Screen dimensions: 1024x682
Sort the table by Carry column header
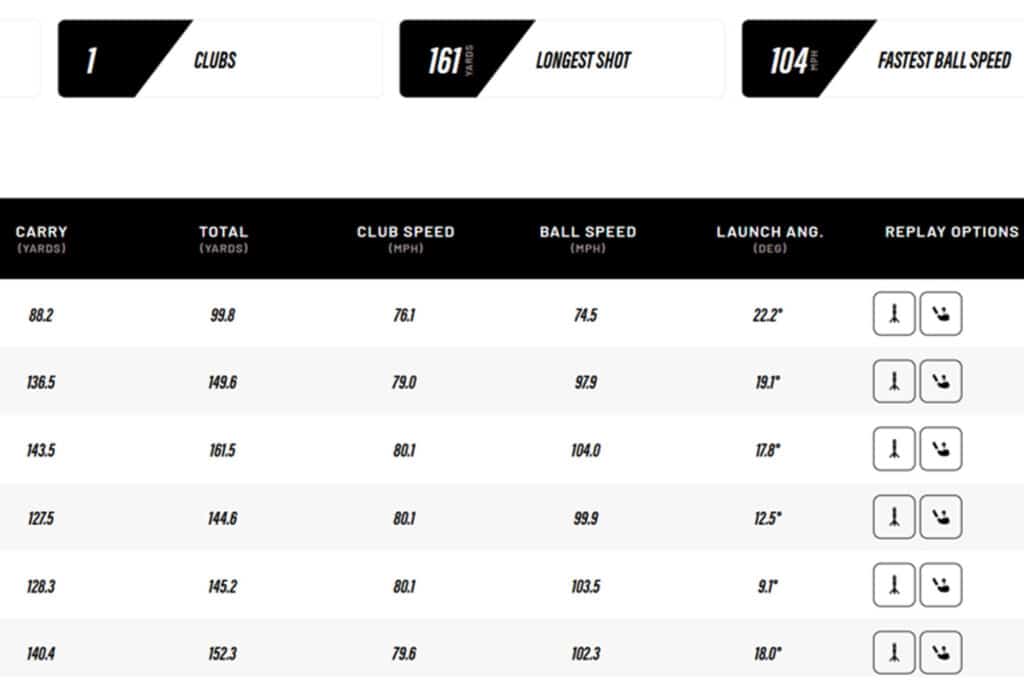point(41,238)
